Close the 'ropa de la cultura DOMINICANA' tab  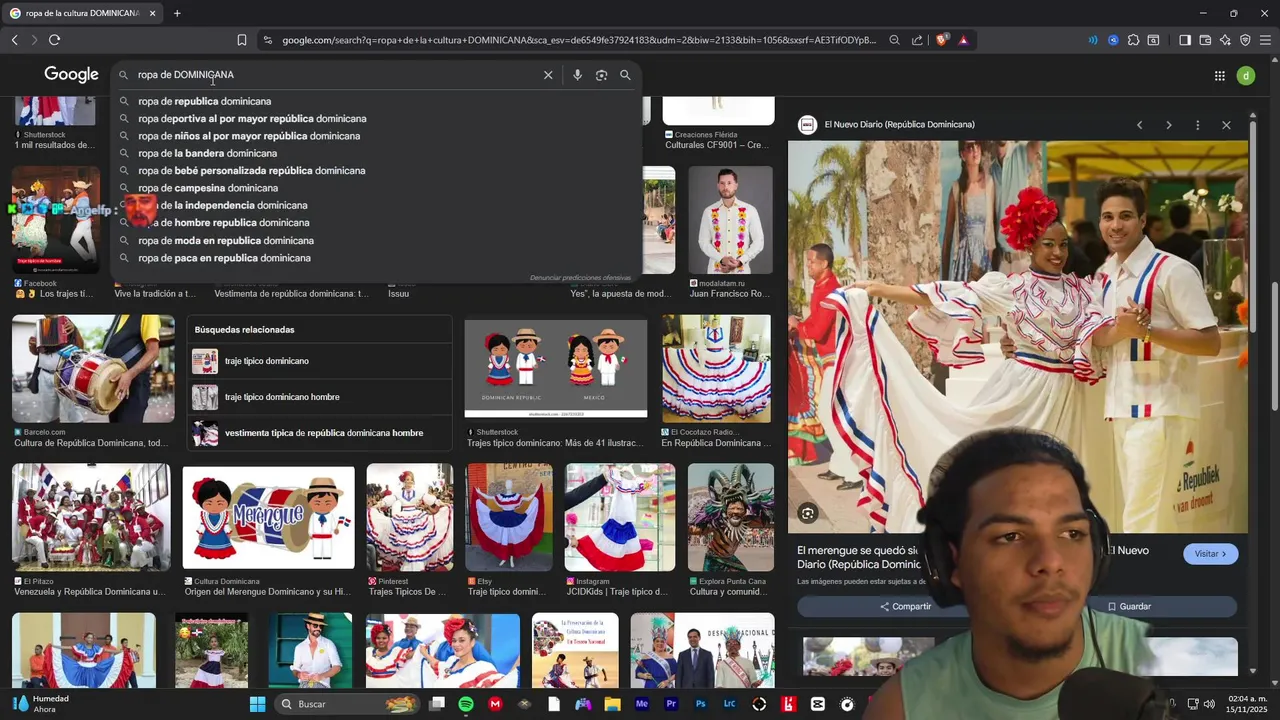tap(153, 13)
